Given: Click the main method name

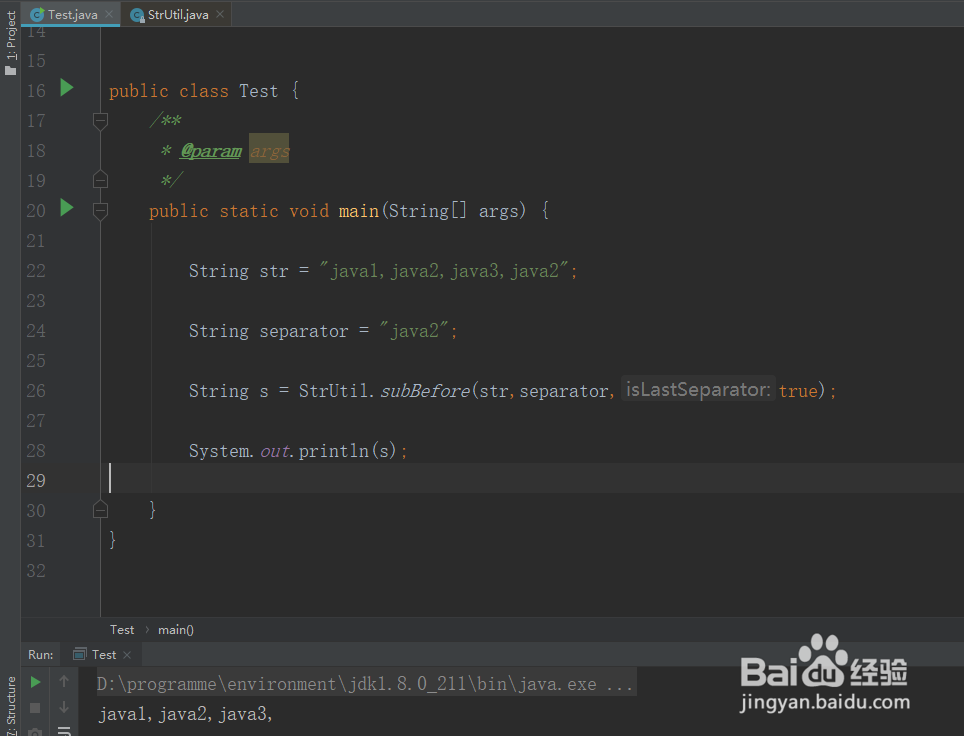Looking at the screenshot, I should (358, 211).
